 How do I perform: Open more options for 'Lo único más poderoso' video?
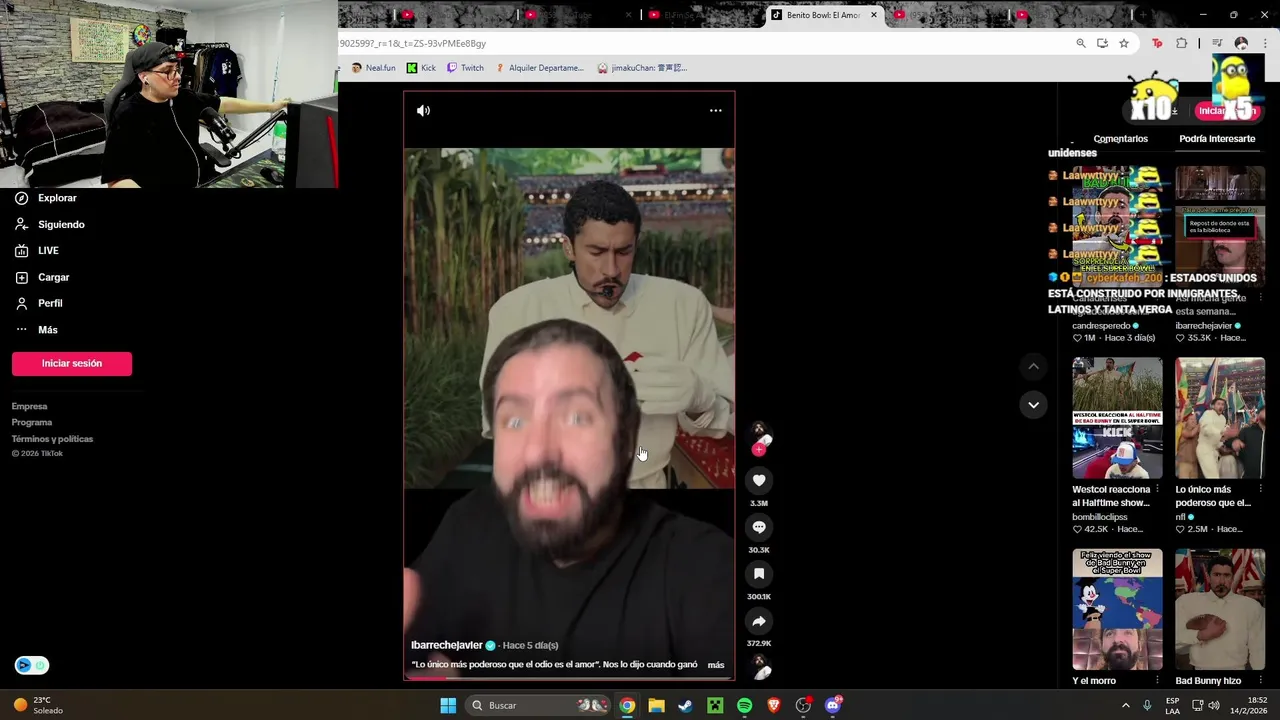point(1260,490)
